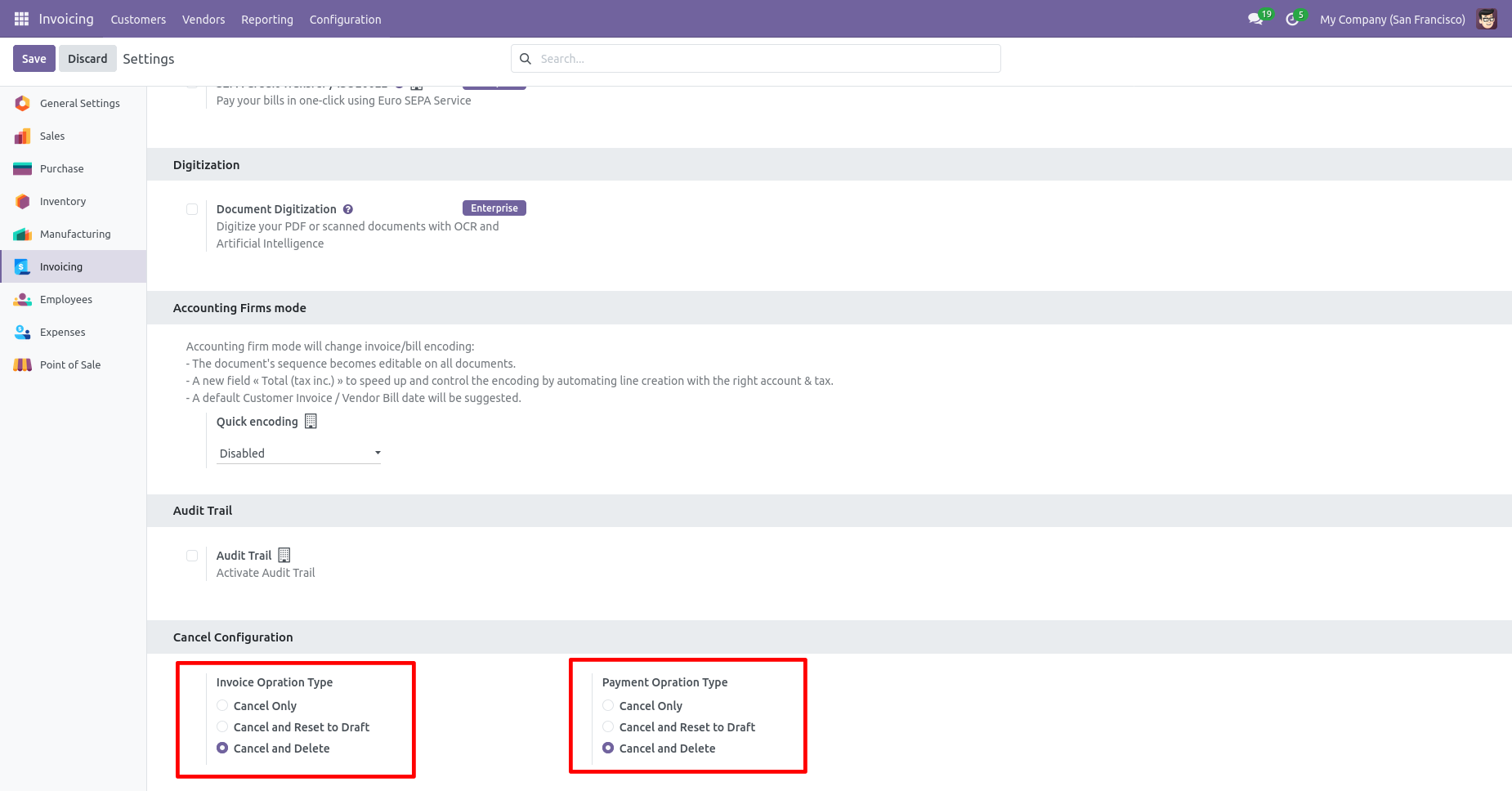Select Payment Cancel Only radio option

608,705
